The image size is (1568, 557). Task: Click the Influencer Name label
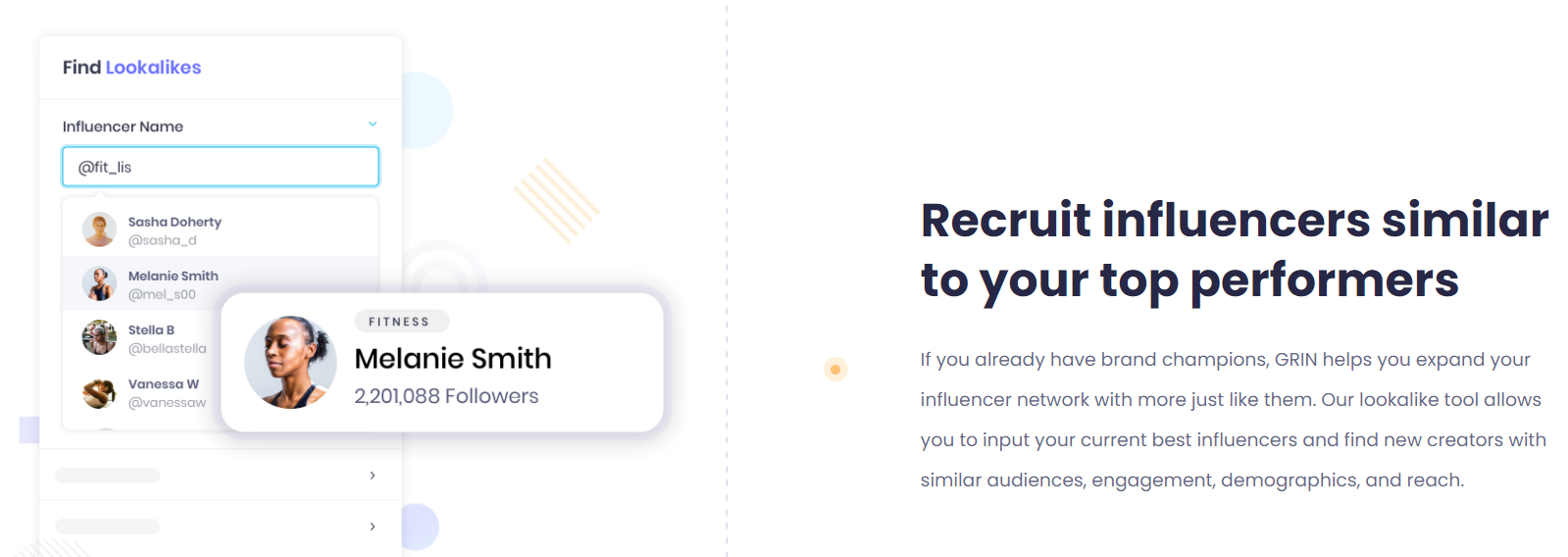(x=123, y=127)
